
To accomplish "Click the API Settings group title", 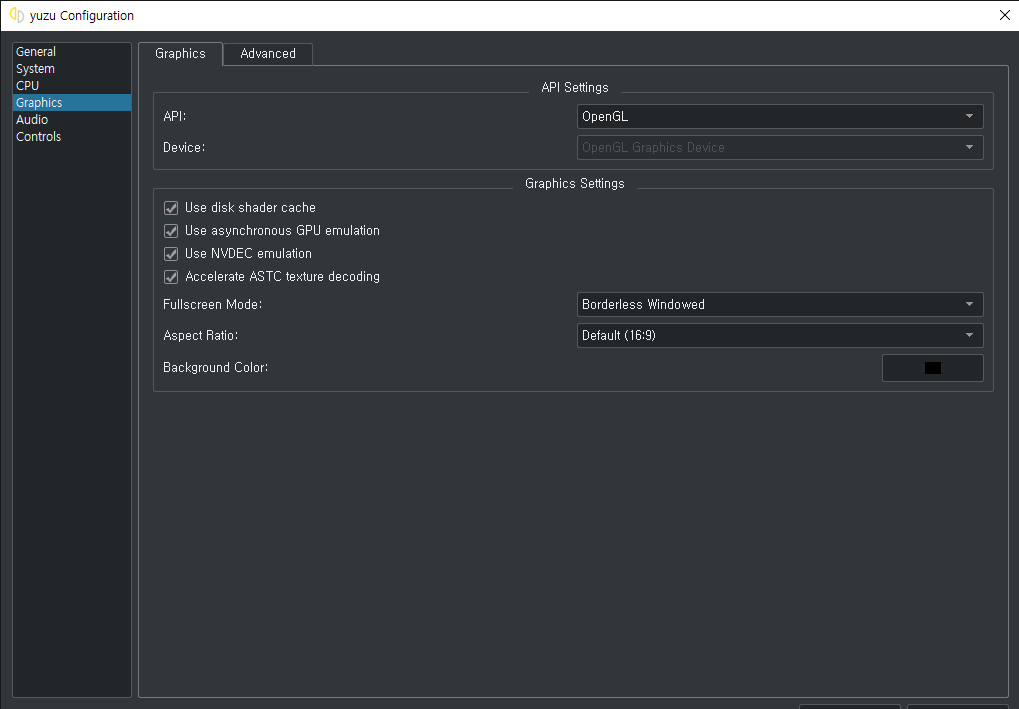I will pos(575,88).
